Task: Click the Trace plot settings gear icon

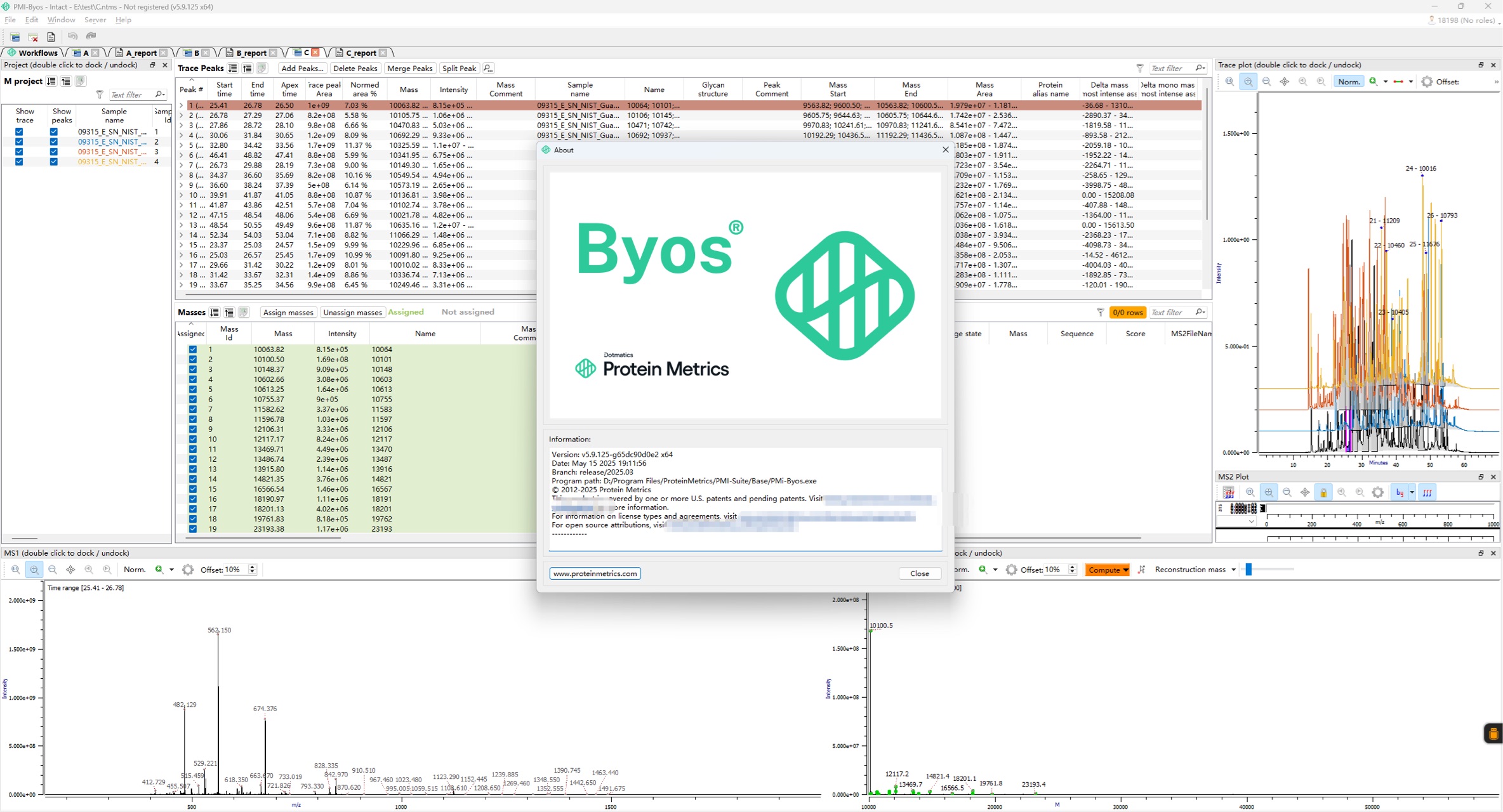Action: pyautogui.click(x=1427, y=82)
